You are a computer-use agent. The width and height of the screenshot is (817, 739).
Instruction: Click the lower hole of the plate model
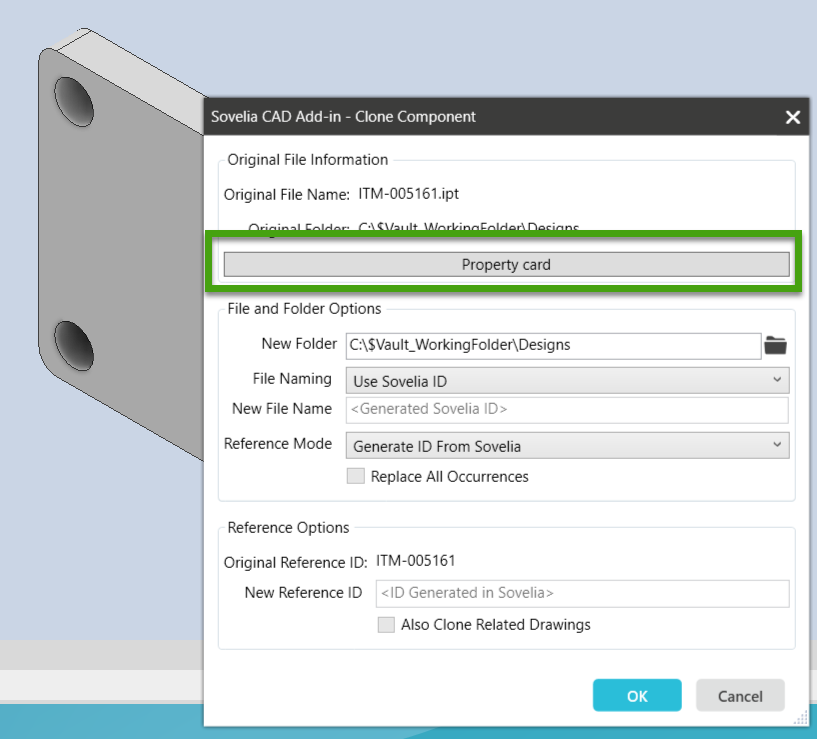tap(74, 346)
